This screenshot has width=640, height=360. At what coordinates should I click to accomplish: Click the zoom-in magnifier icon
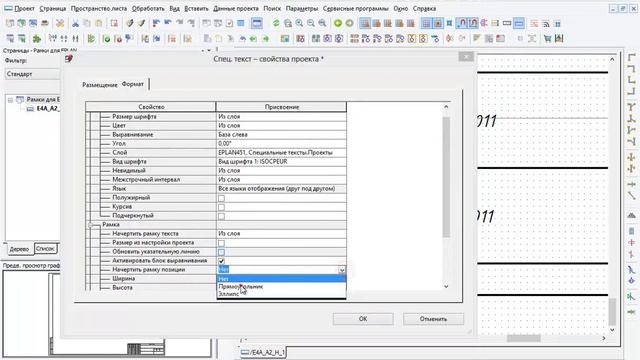click(299, 23)
